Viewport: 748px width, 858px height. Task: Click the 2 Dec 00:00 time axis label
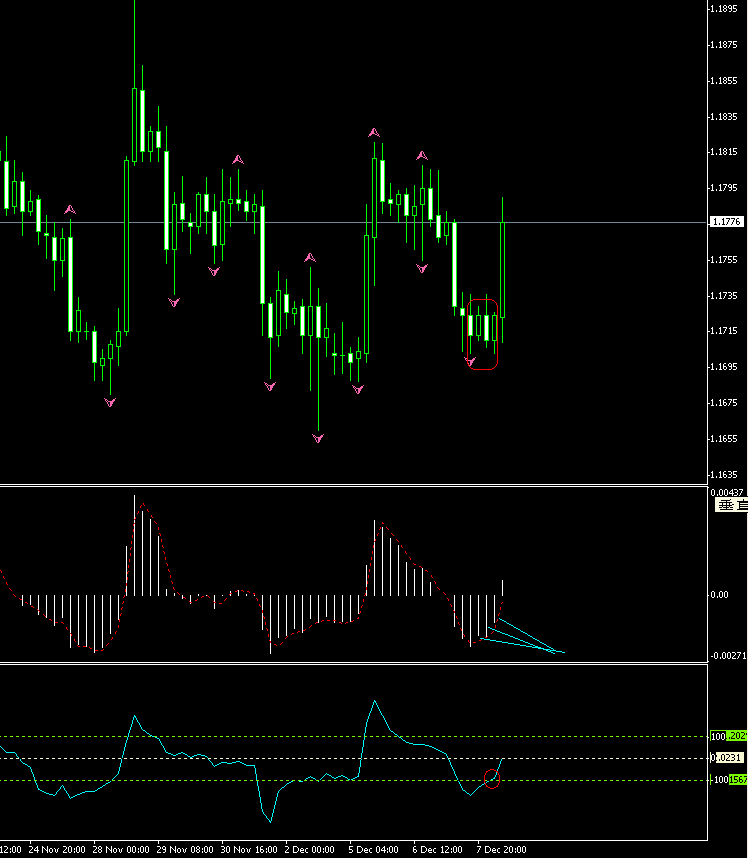point(309,850)
